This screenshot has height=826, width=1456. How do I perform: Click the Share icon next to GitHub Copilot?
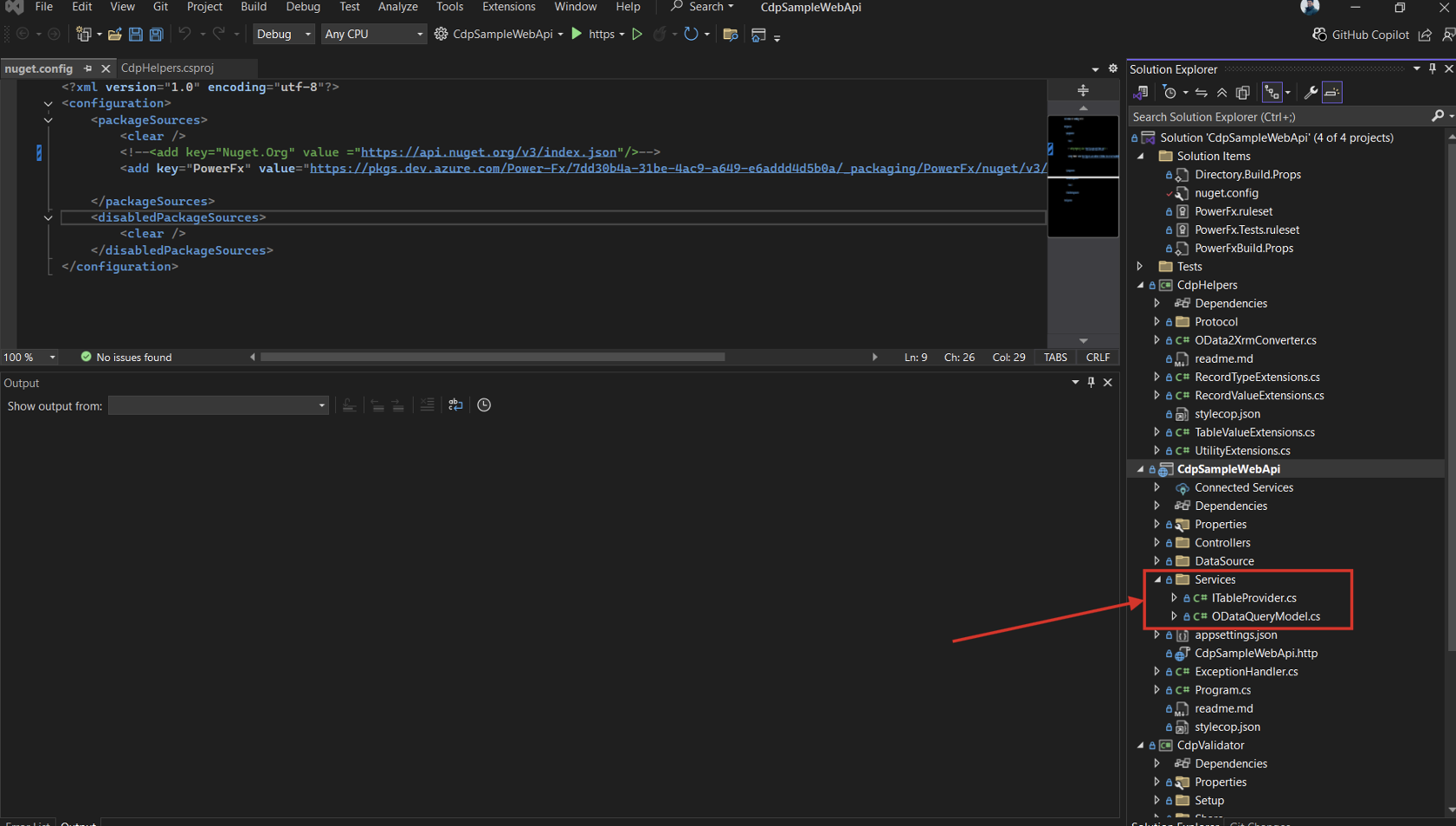click(1425, 35)
